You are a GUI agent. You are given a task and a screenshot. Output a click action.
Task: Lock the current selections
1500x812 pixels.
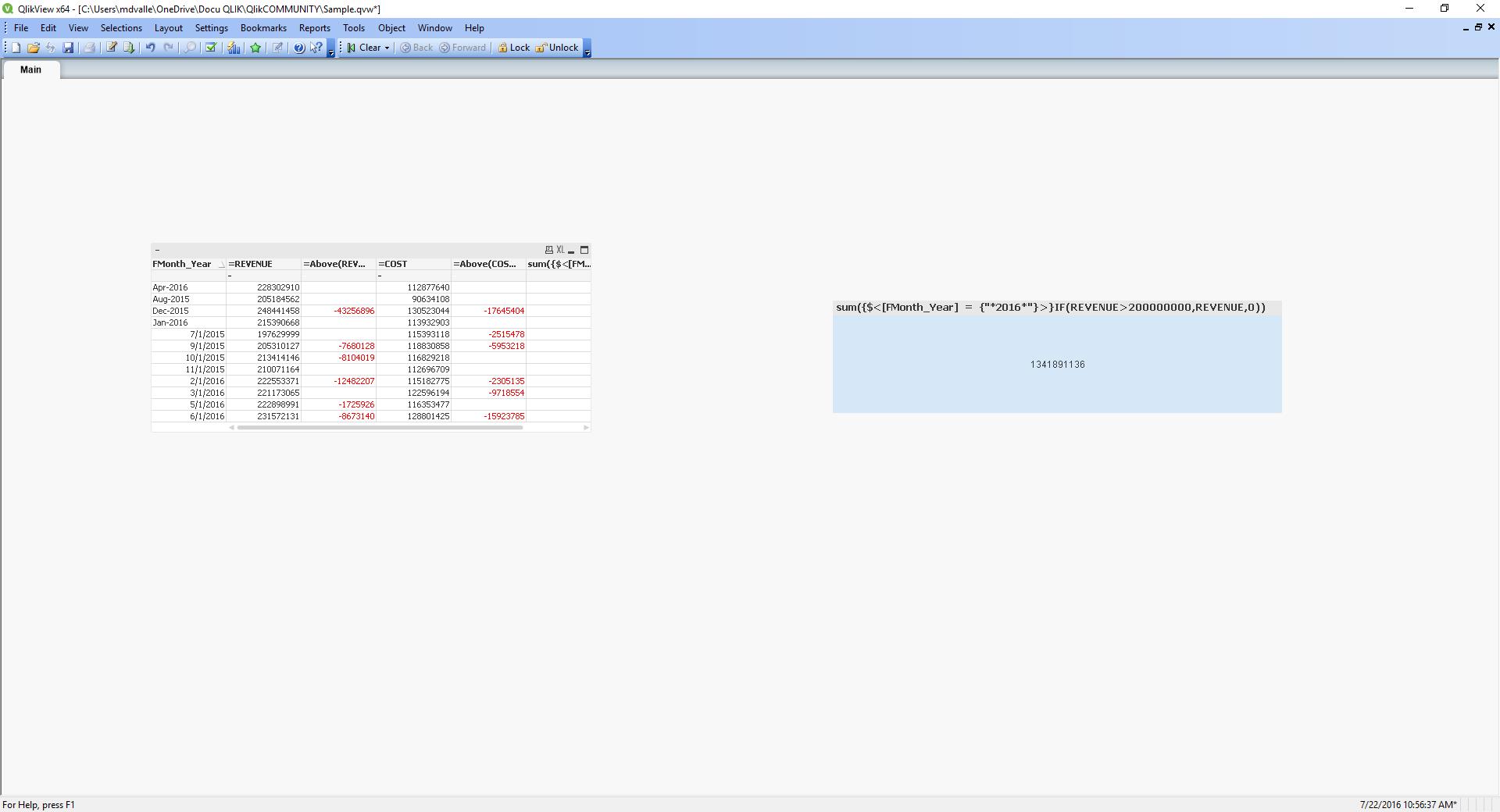514,48
